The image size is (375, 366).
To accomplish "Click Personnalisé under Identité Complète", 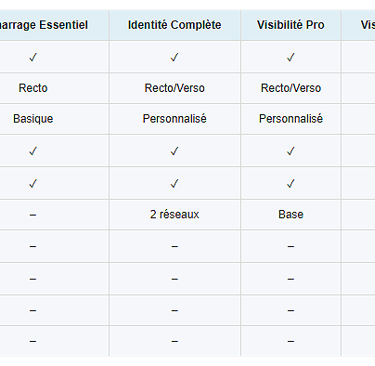I will pos(174,119).
